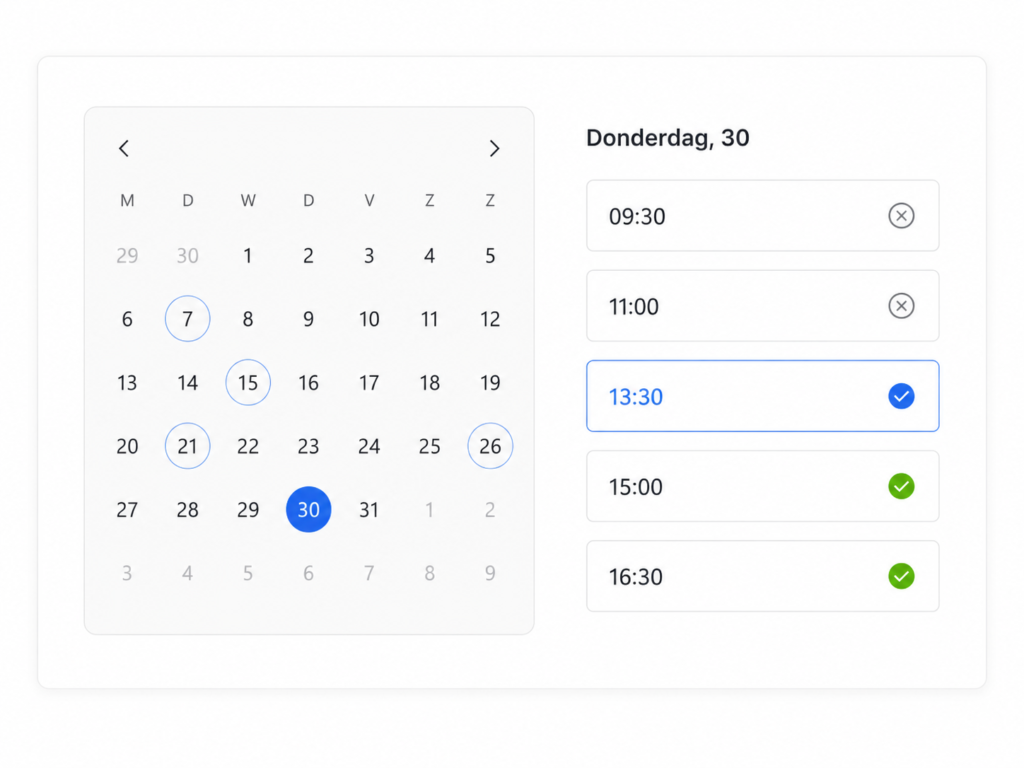Choose date 31 in the calendar
Viewport: 1024px width, 768px height.
click(369, 509)
